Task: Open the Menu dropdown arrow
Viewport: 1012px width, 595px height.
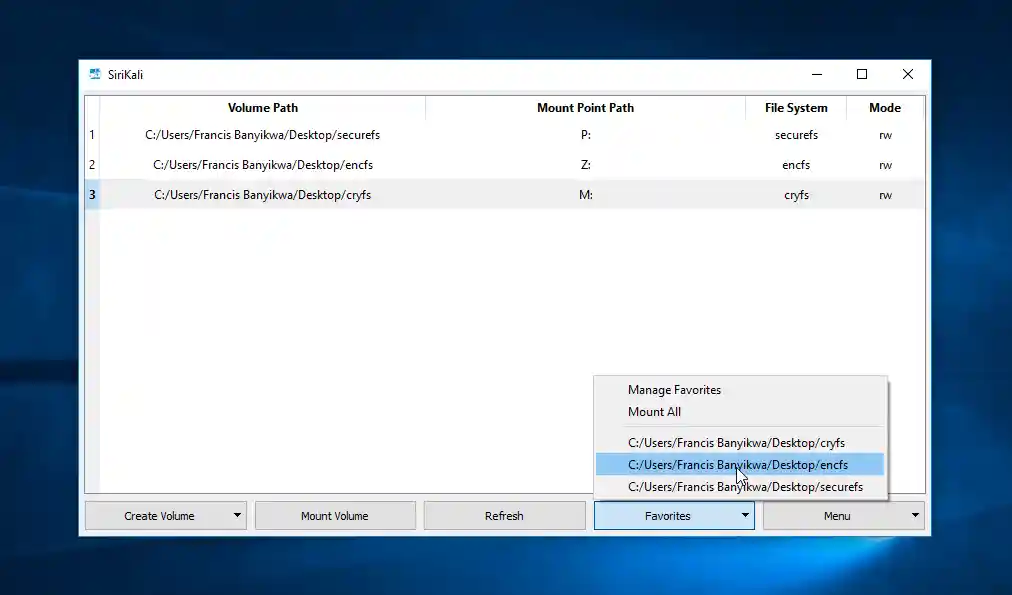Action: point(916,516)
